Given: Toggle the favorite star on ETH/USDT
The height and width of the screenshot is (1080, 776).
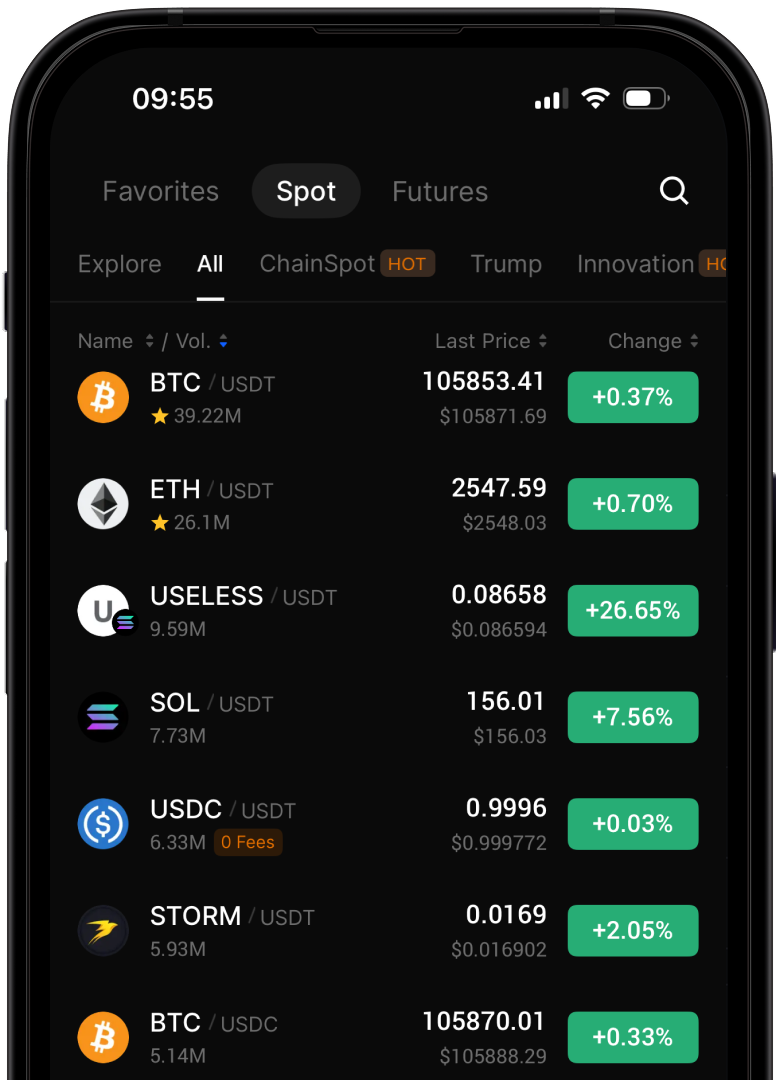Looking at the screenshot, I should (160, 522).
